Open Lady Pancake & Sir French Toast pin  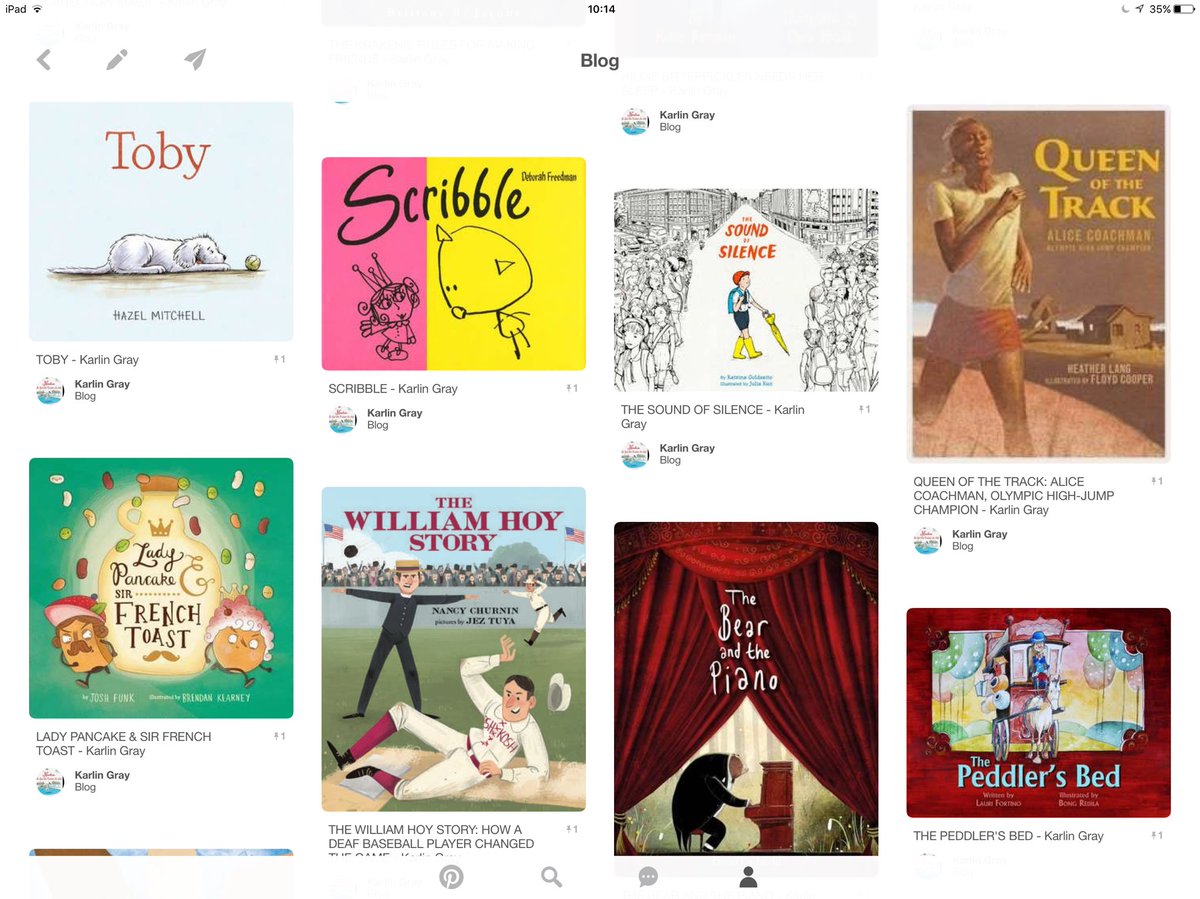pos(161,588)
